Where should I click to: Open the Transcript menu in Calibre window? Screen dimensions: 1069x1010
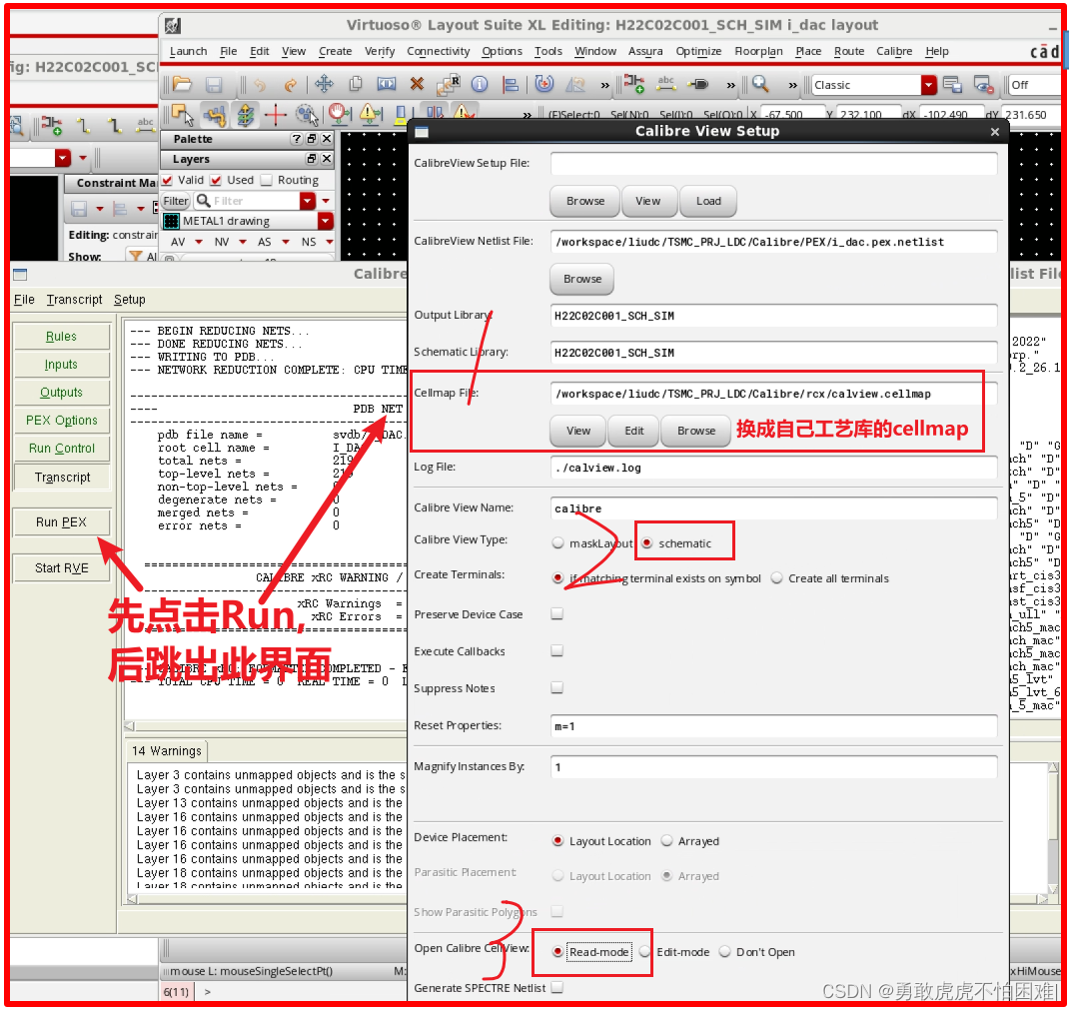pyautogui.click(x=74, y=299)
